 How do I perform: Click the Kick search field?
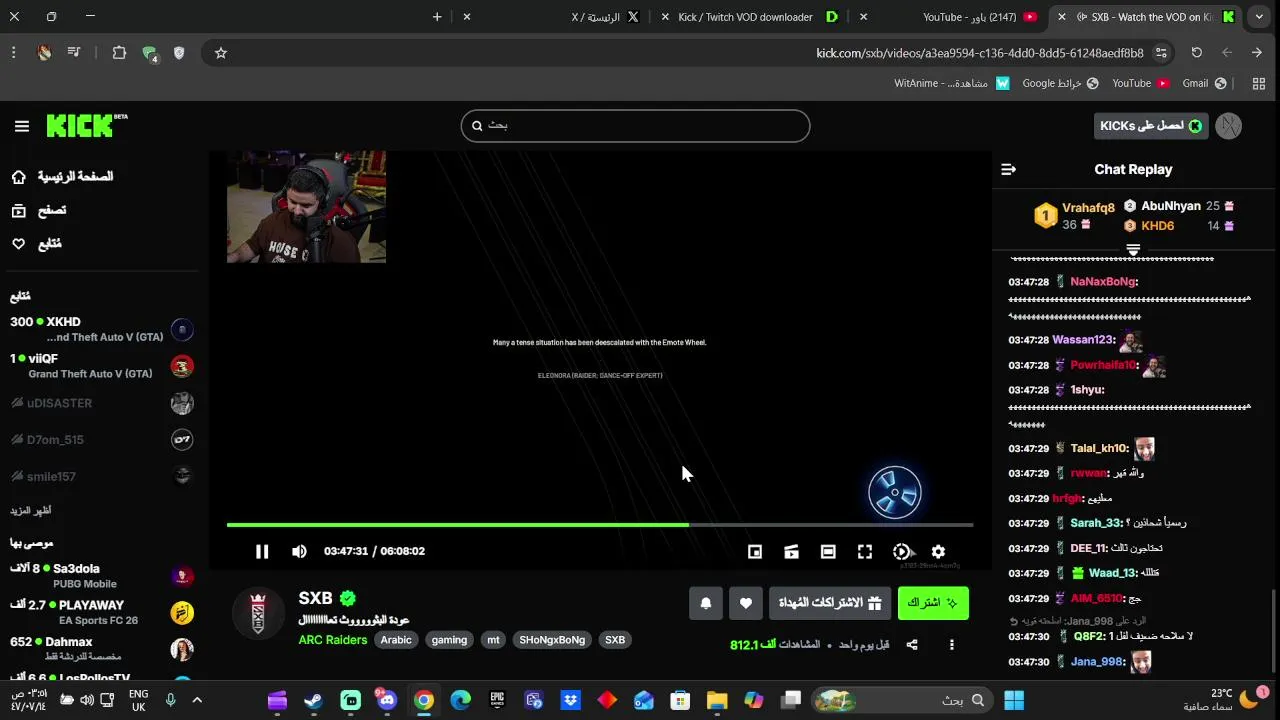click(x=635, y=126)
